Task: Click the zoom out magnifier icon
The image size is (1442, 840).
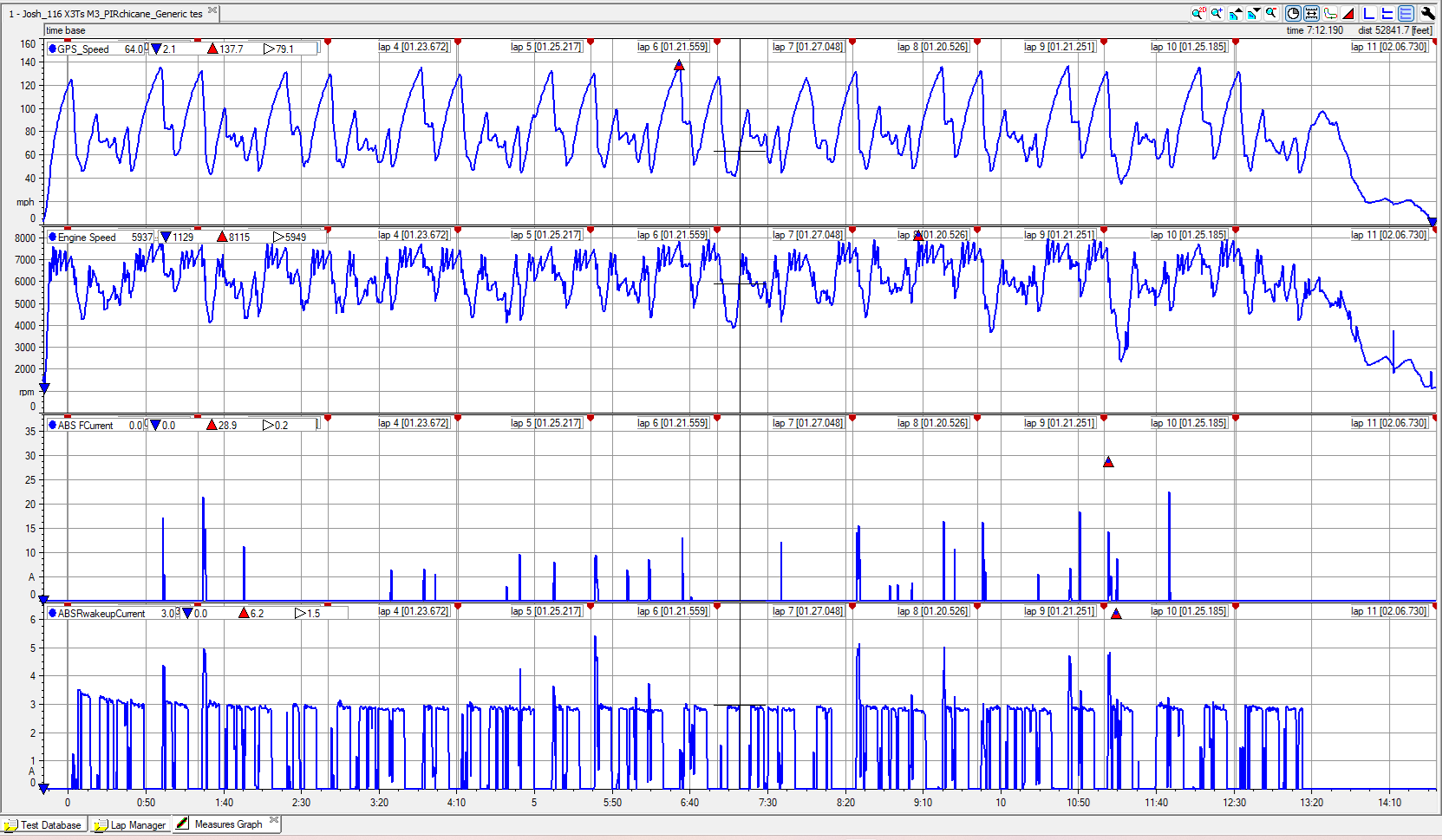Action: 1271,13
